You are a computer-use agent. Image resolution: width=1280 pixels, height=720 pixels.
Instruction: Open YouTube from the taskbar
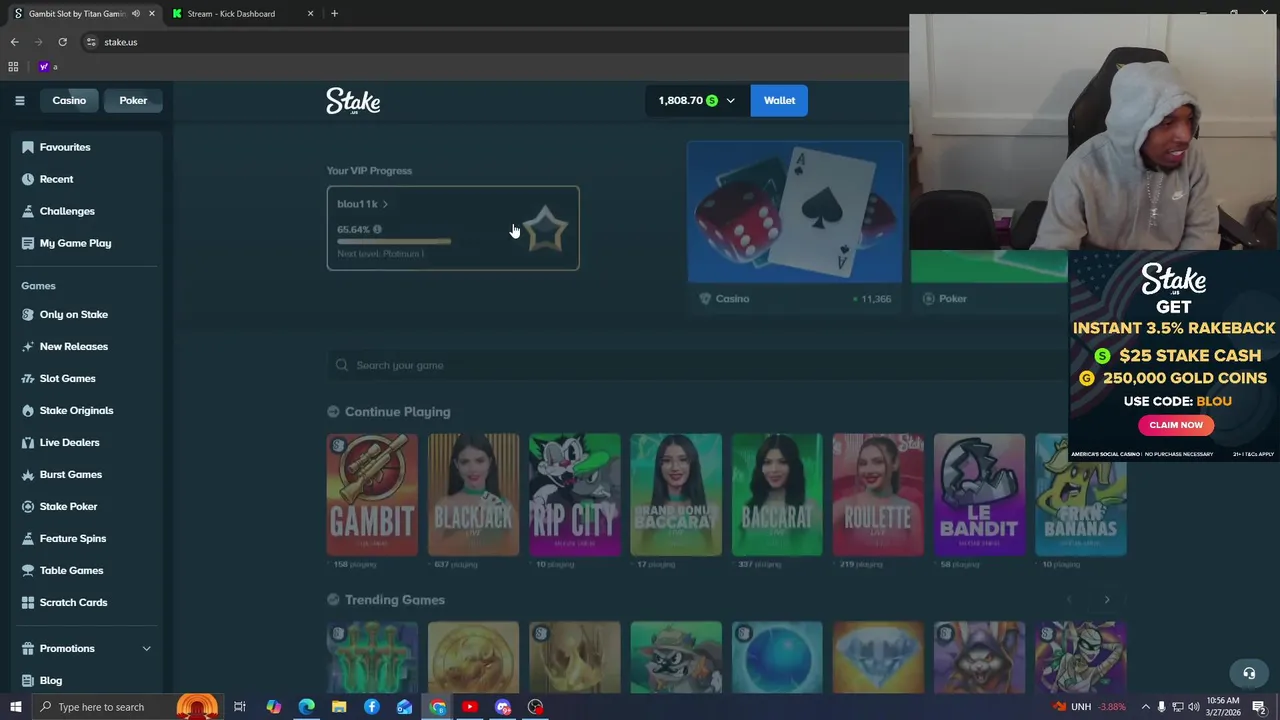coord(470,707)
